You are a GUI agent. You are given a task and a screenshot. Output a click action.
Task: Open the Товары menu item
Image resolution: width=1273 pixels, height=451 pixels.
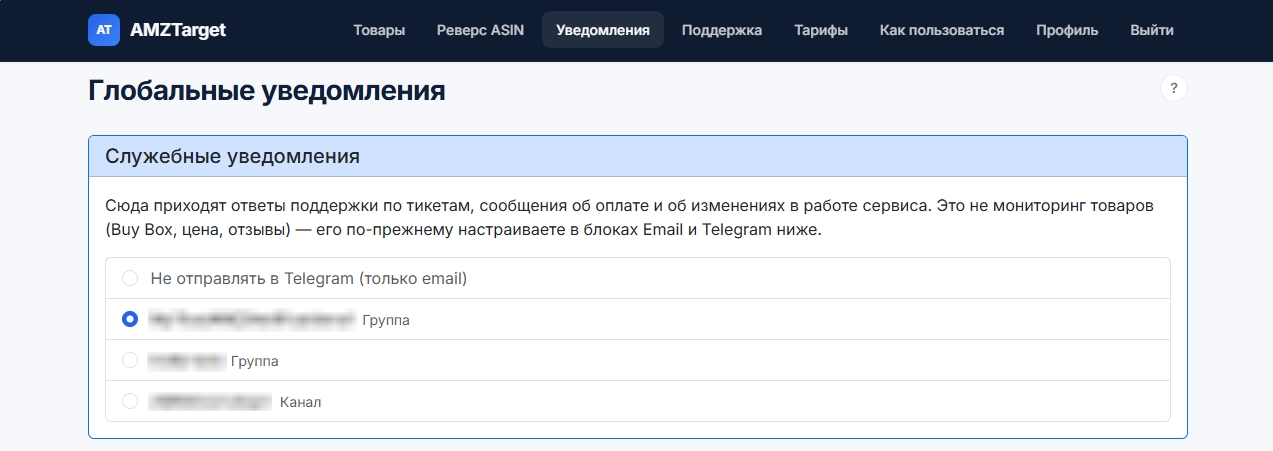pyautogui.click(x=379, y=30)
